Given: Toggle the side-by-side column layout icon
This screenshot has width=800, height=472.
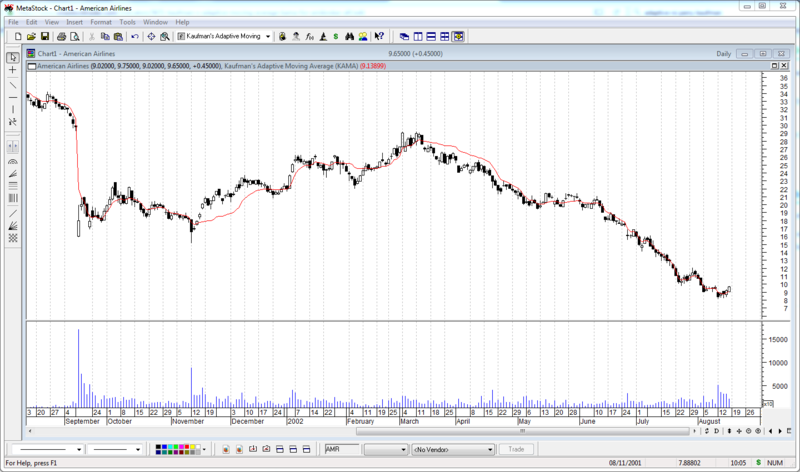Looking at the screenshot, I should 418,36.
